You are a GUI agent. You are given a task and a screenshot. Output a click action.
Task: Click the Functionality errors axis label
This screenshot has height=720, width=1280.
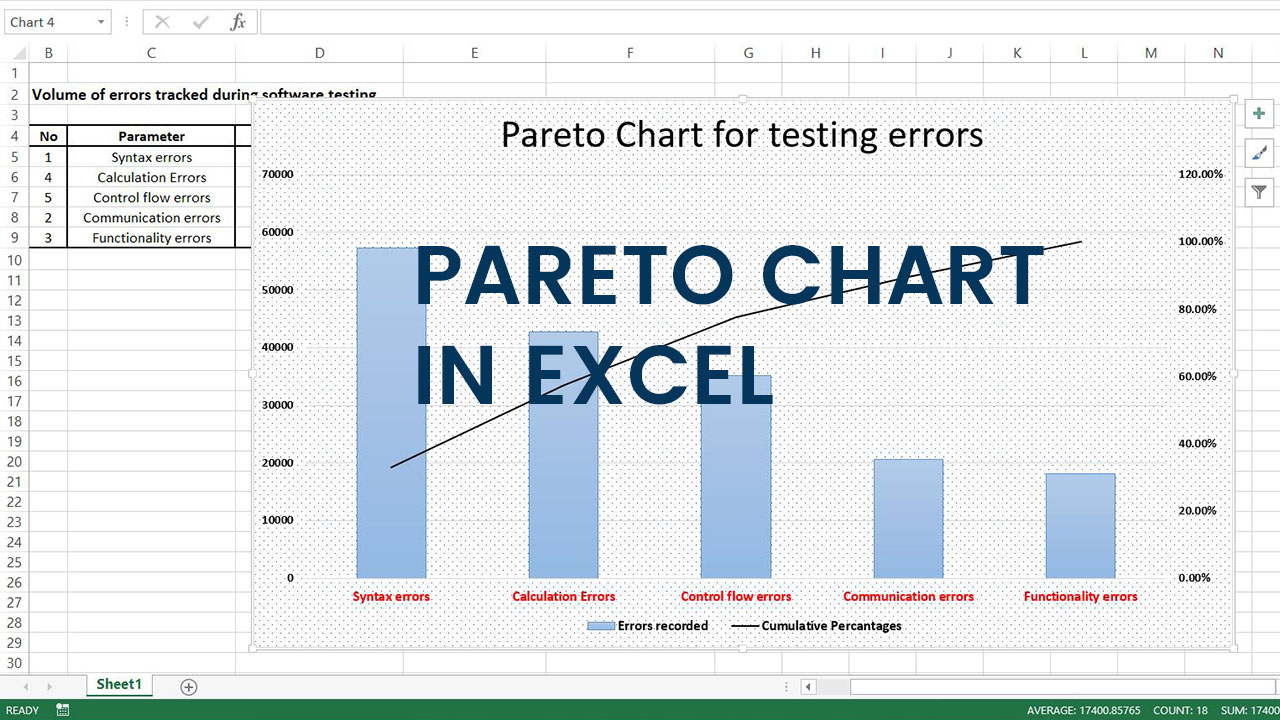1080,597
